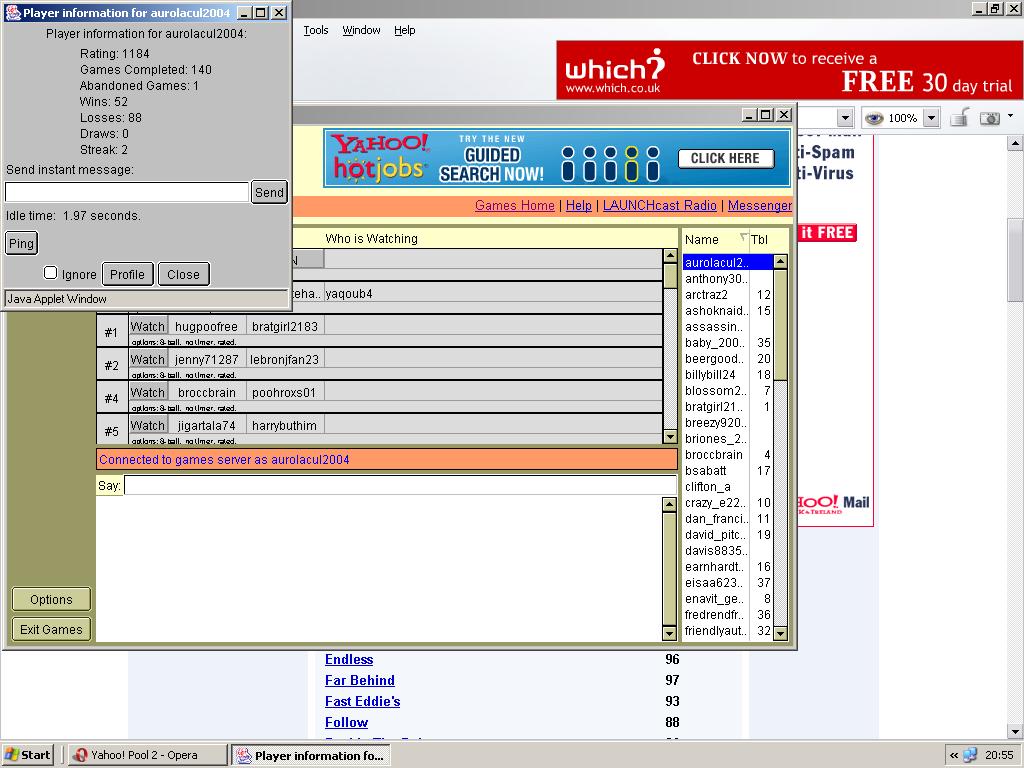Open the Window menu

361,30
